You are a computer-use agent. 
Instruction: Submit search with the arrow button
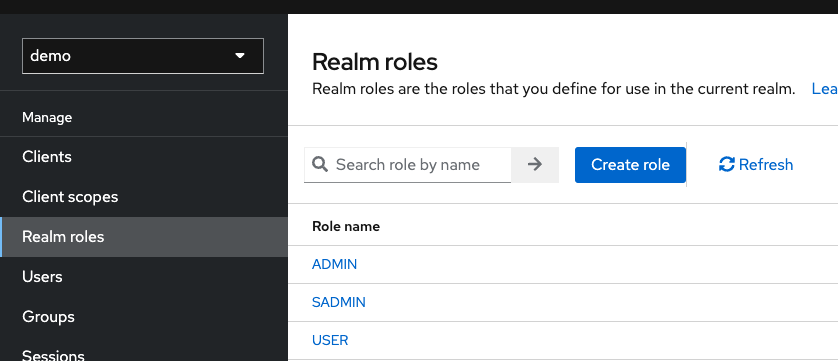coord(535,165)
